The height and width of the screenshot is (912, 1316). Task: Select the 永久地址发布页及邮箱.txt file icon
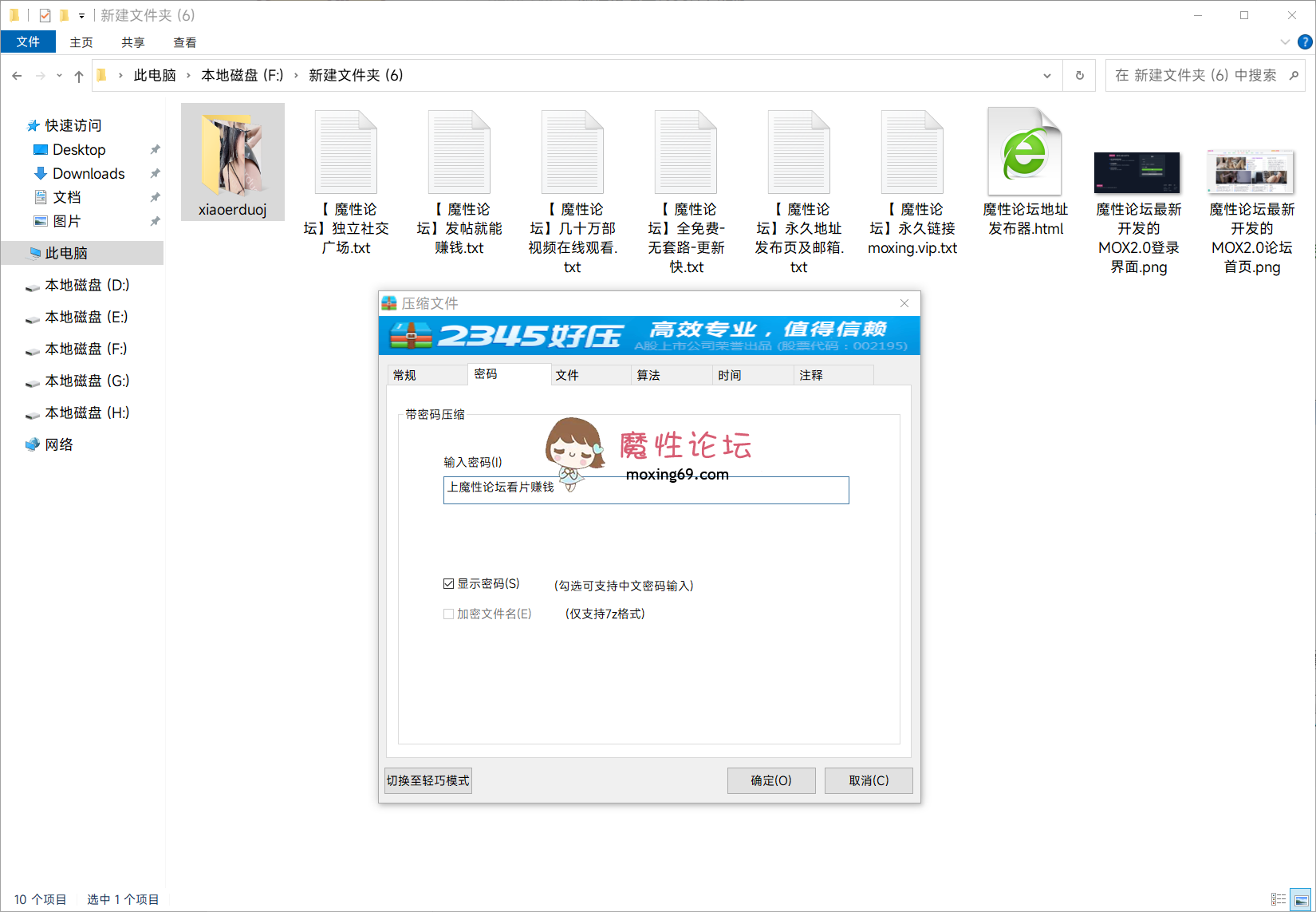799,152
